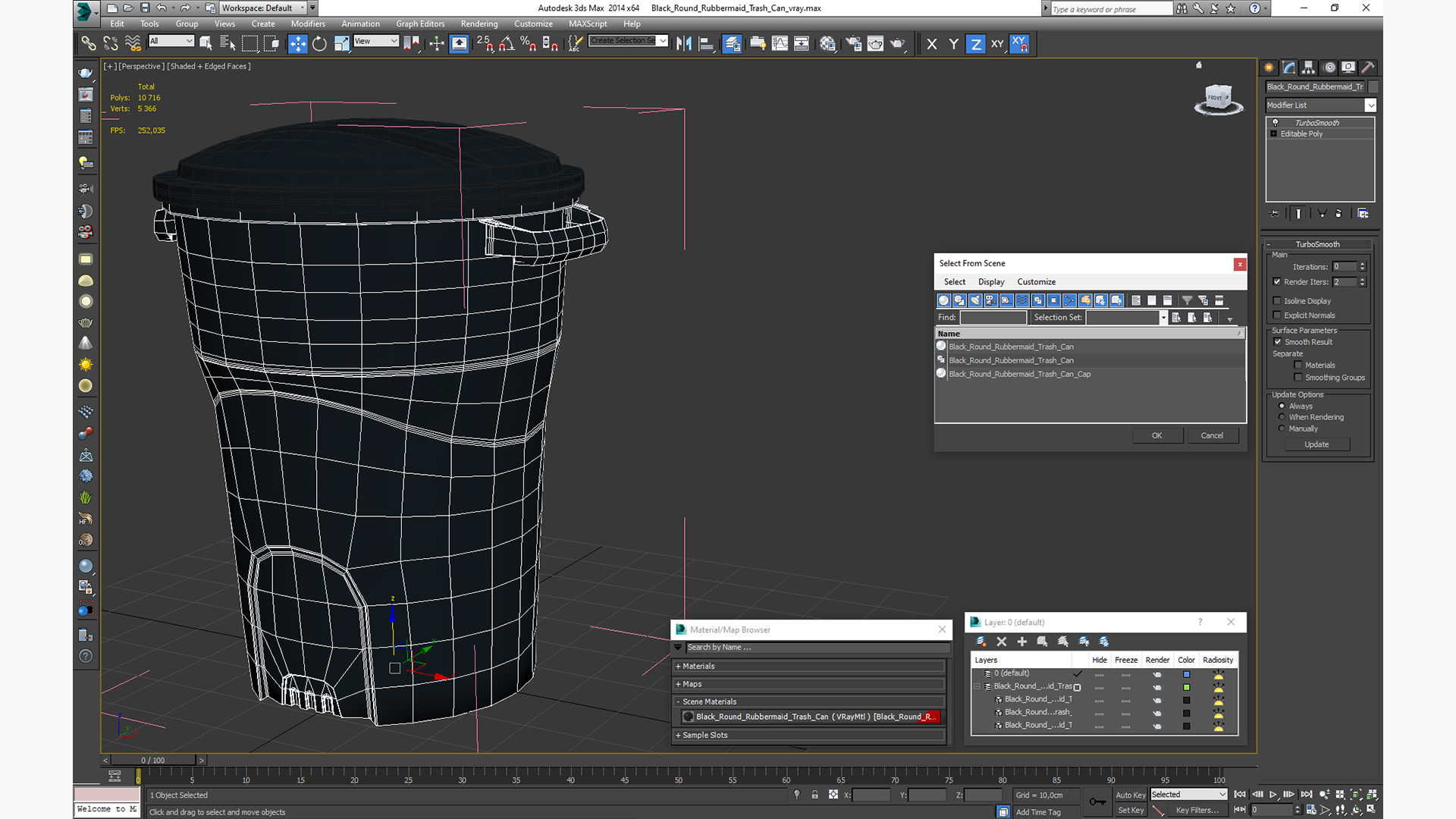Click the Find input field
The image size is (1456, 819).
(993, 318)
